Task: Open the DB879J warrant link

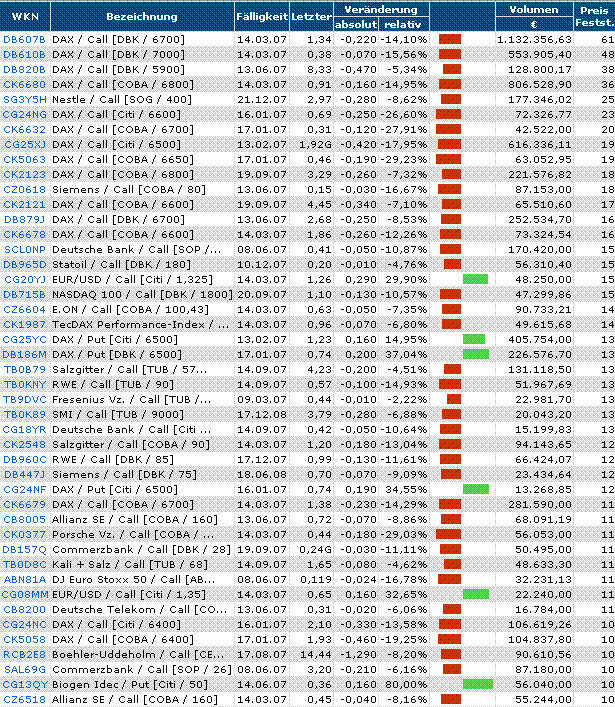Action: [24, 220]
